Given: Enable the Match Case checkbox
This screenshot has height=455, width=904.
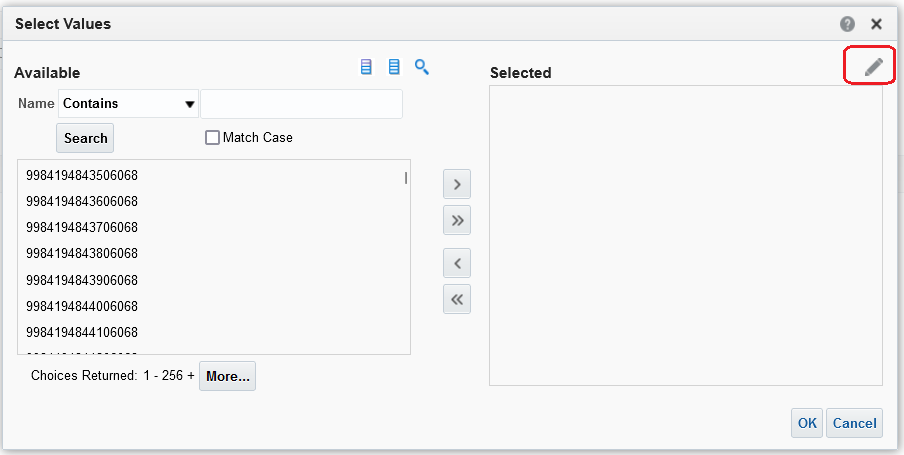Looking at the screenshot, I should point(212,138).
